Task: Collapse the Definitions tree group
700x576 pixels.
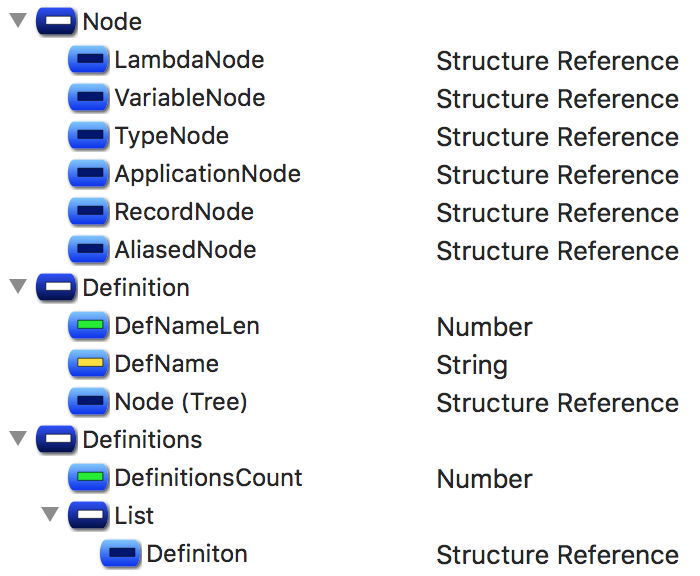Action: (x=16, y=440)
